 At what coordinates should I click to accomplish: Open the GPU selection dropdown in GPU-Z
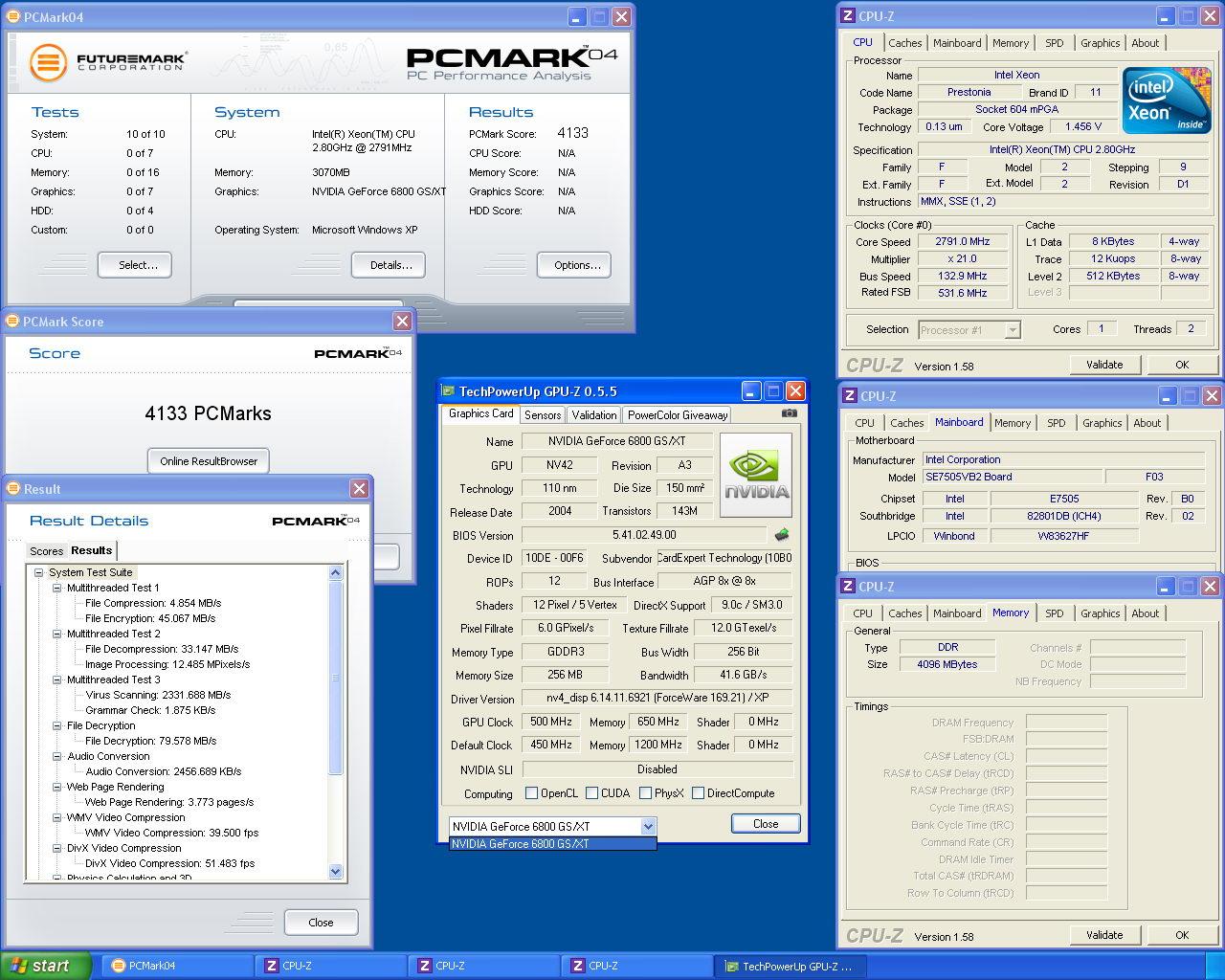pyautogui.click(x=648, y=826)
